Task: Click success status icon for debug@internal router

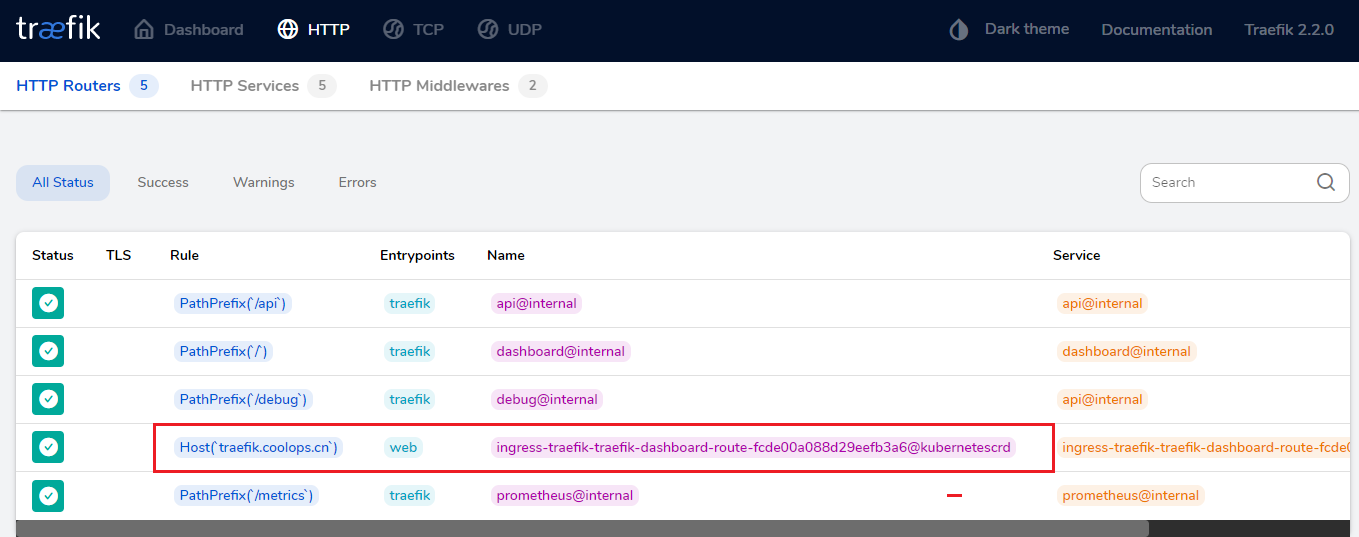Action: [48, 399]
